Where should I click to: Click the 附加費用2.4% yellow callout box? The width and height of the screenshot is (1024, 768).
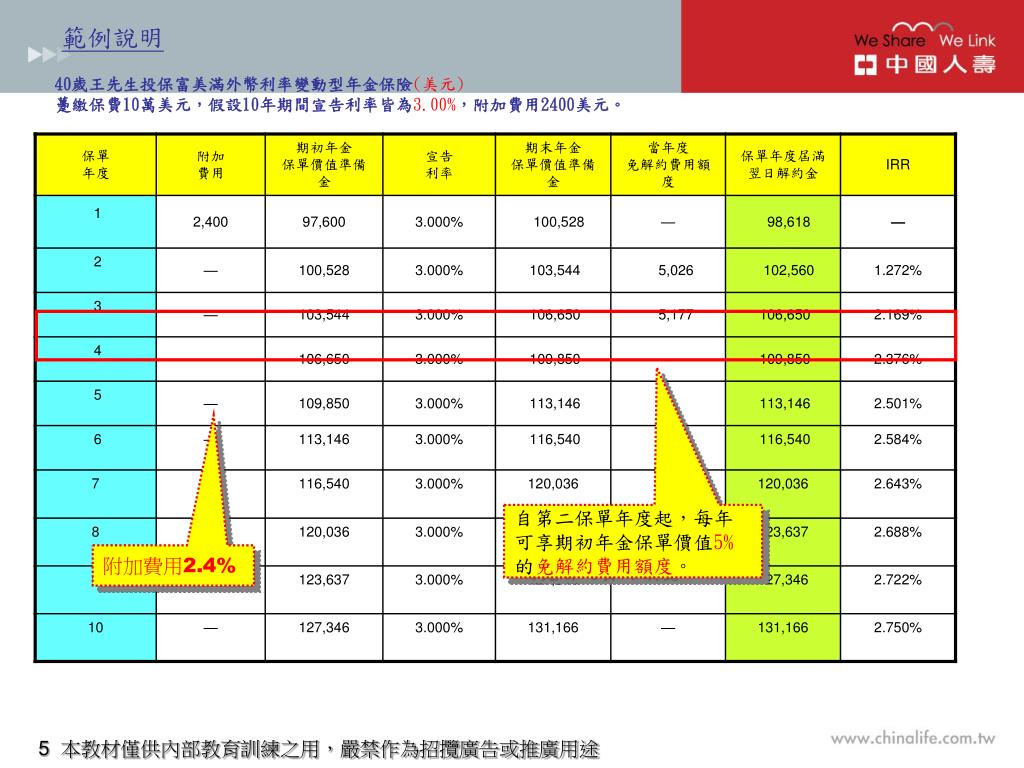pyautogui.click(x=172, y=566)
